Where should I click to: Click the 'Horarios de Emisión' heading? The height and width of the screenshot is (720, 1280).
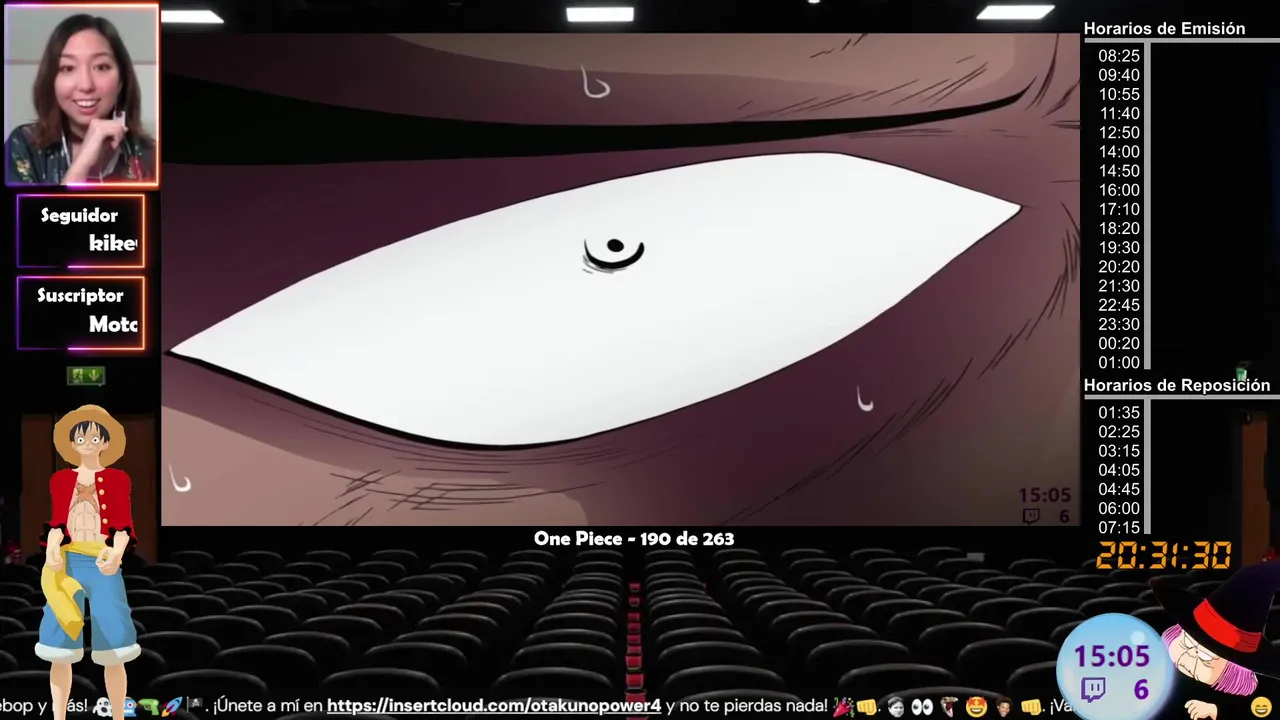tap(1164, 29)
